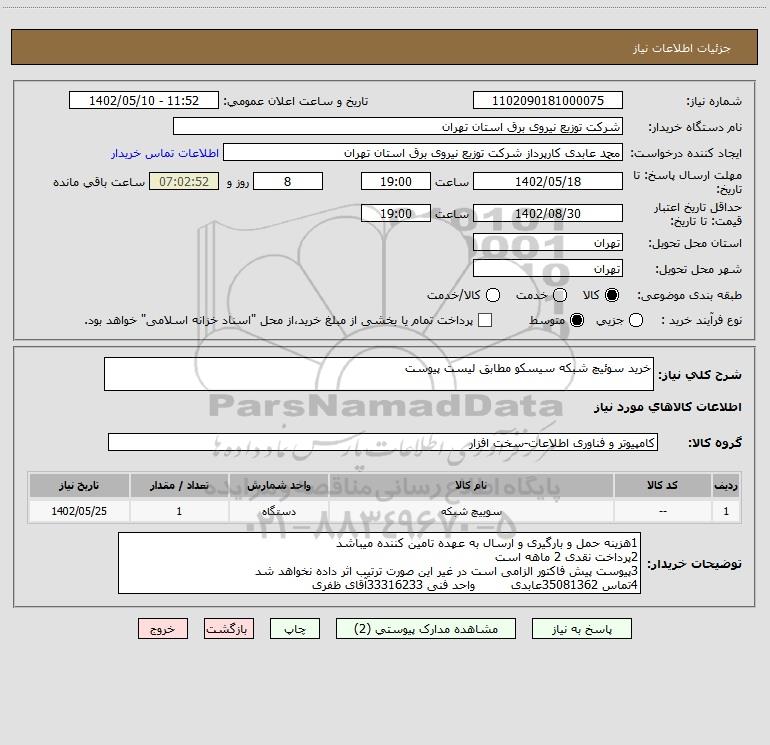Click the ردیف column header
The width and height of the screenshot is (770, 745).
pos(726,486)
